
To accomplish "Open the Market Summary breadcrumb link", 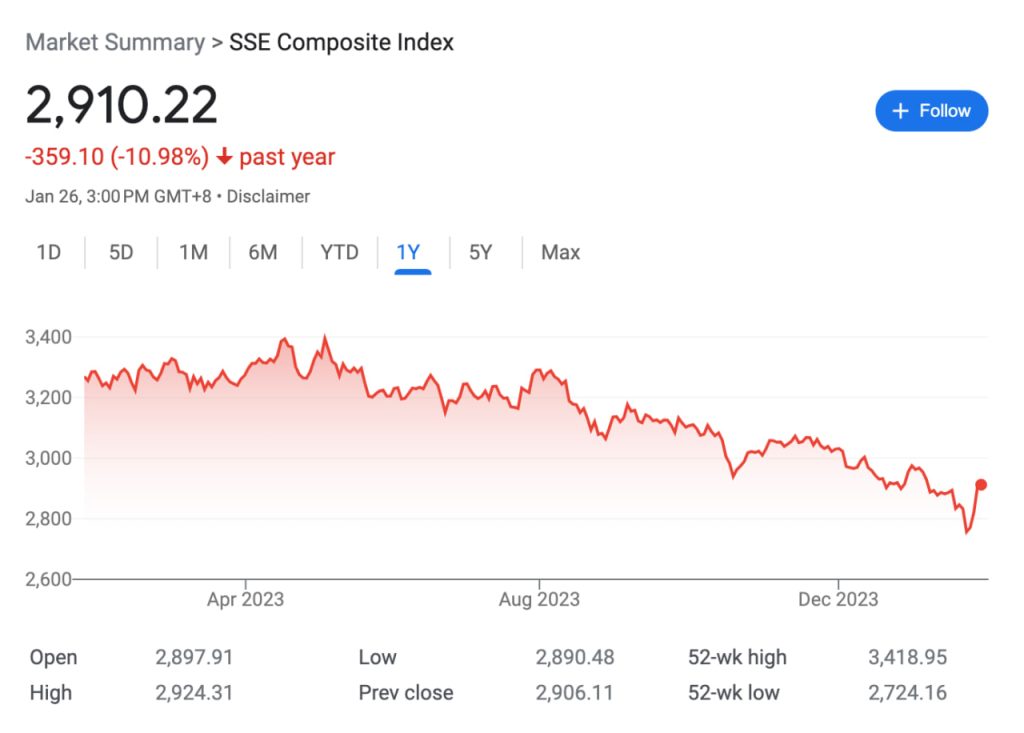I will [114, 43].
